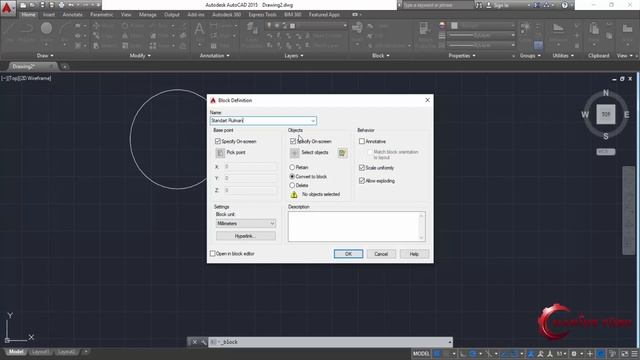The image size is (640, 360).
Task: Click the command line customize wrench icon
Action: click(203, 342)
